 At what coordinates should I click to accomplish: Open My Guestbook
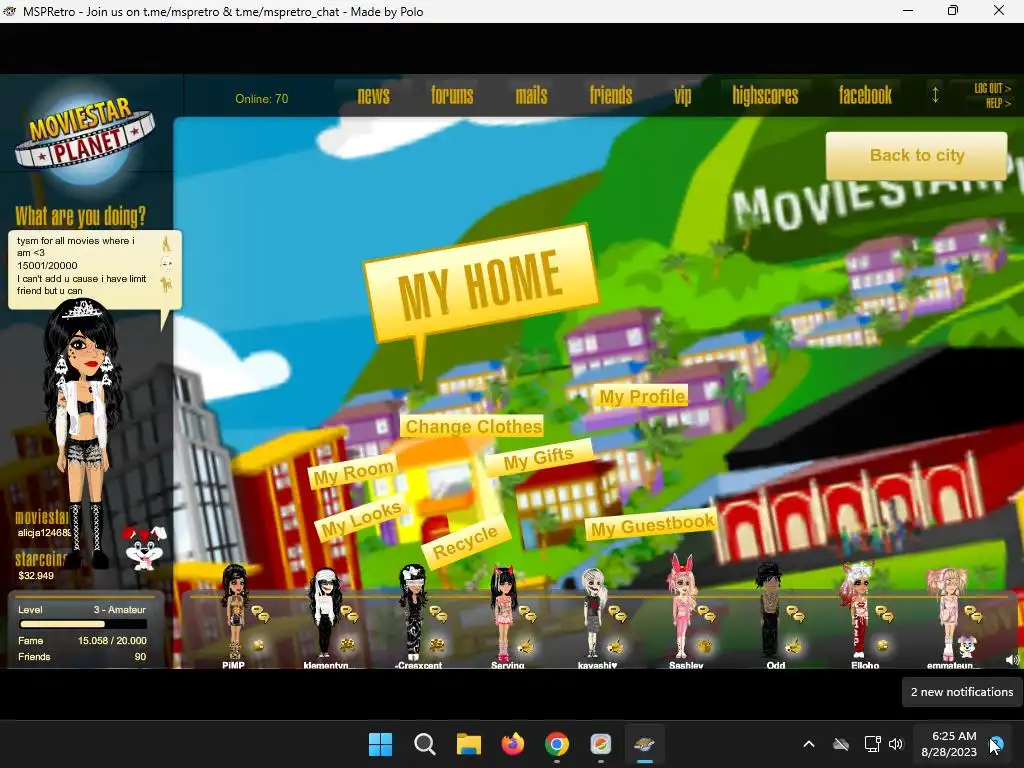pyautogui.click(x=652, y=526)
